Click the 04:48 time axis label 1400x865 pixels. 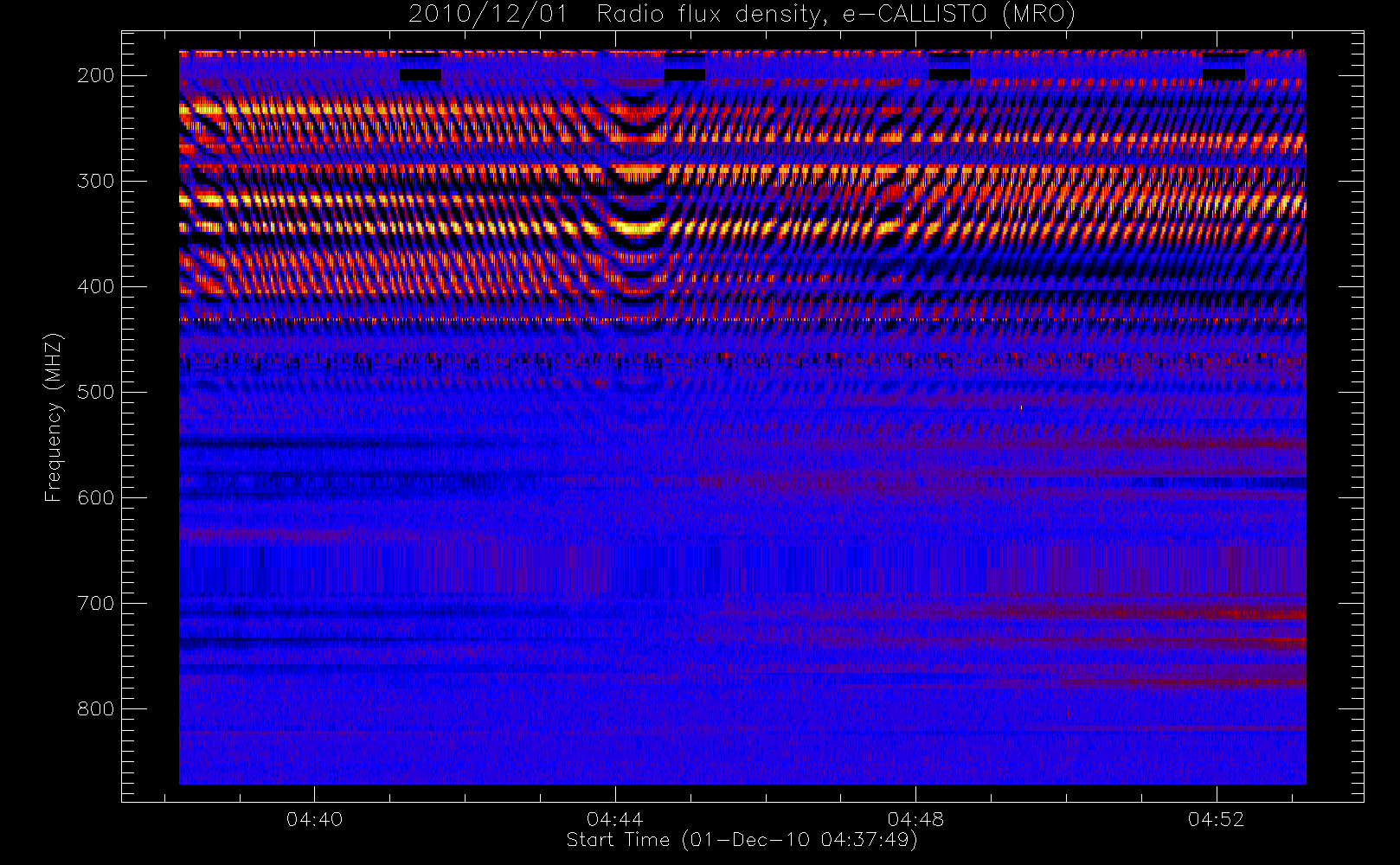point(915,818)
